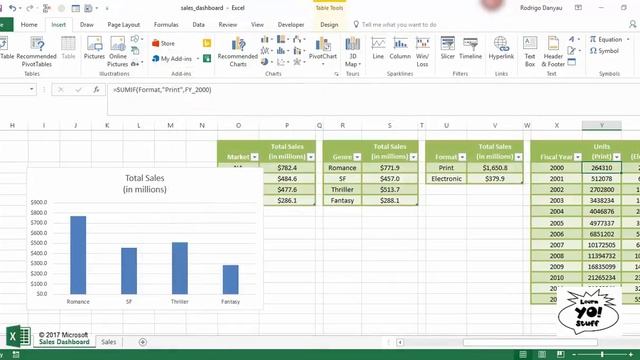Viewport: 640px width, 360px height.
Task: Click the zoom out minus button
Action: [574, 354]
